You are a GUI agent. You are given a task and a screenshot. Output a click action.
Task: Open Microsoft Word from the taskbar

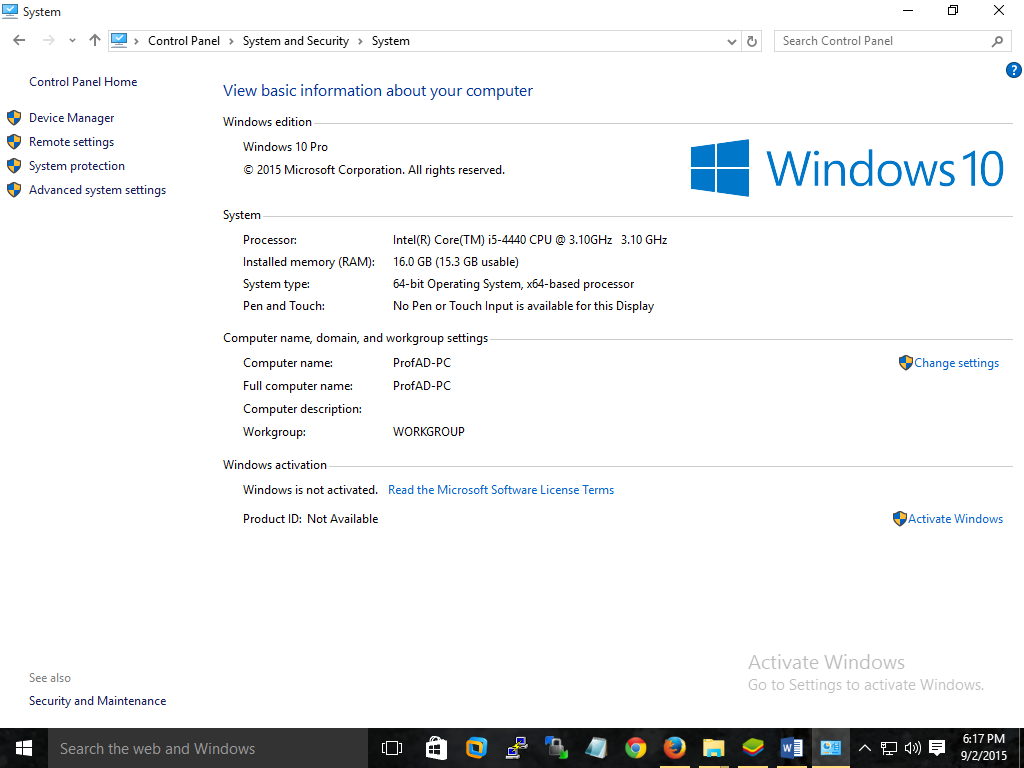tap(792, 748)
